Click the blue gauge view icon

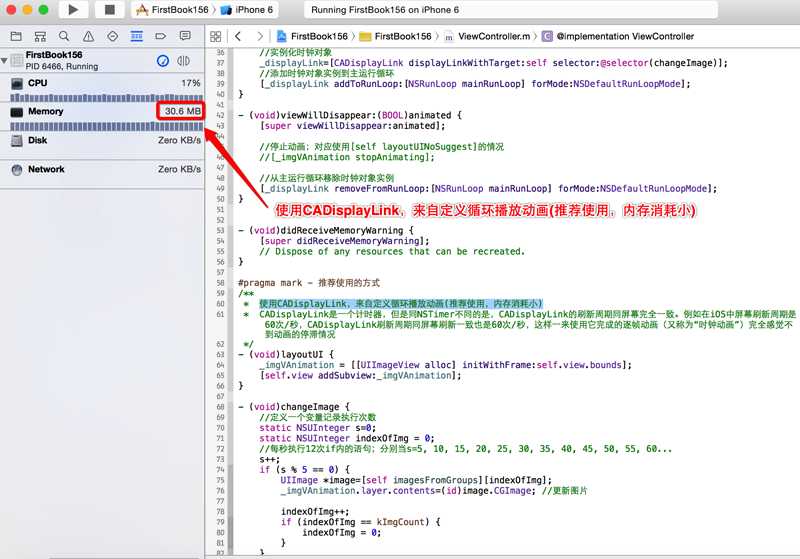click(163, 61)
